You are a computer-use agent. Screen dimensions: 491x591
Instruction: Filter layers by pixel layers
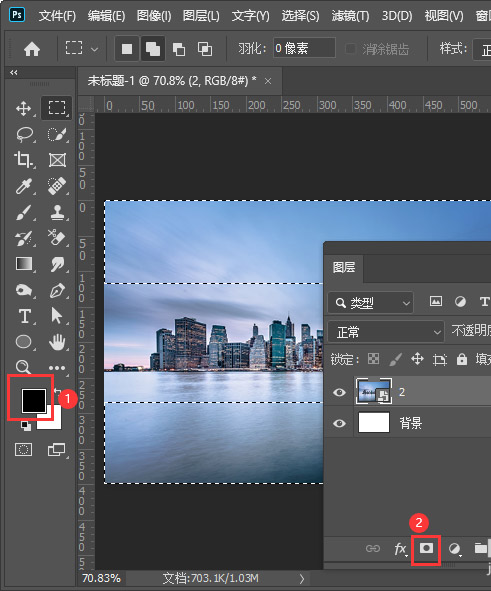pyautogui.click(x=436, y=301)
